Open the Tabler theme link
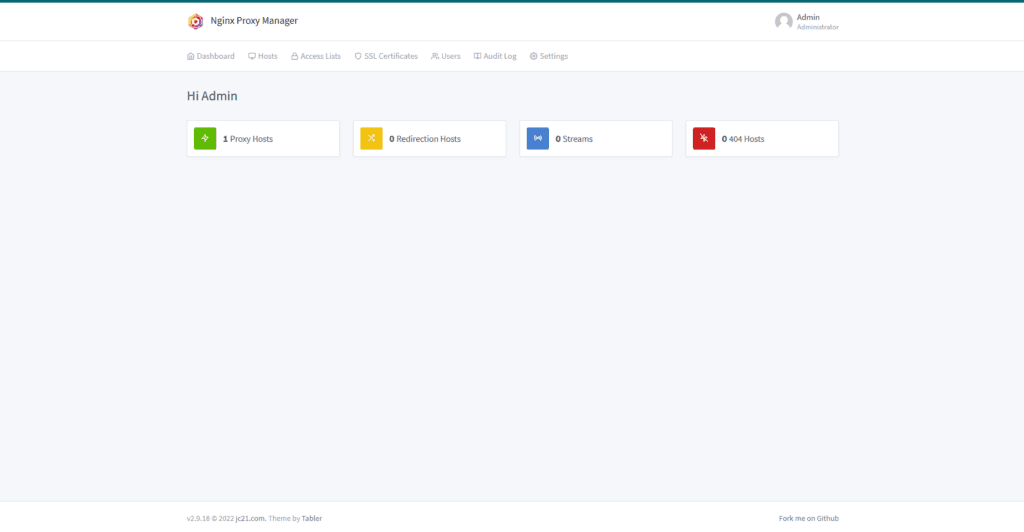 click(312, 518)
